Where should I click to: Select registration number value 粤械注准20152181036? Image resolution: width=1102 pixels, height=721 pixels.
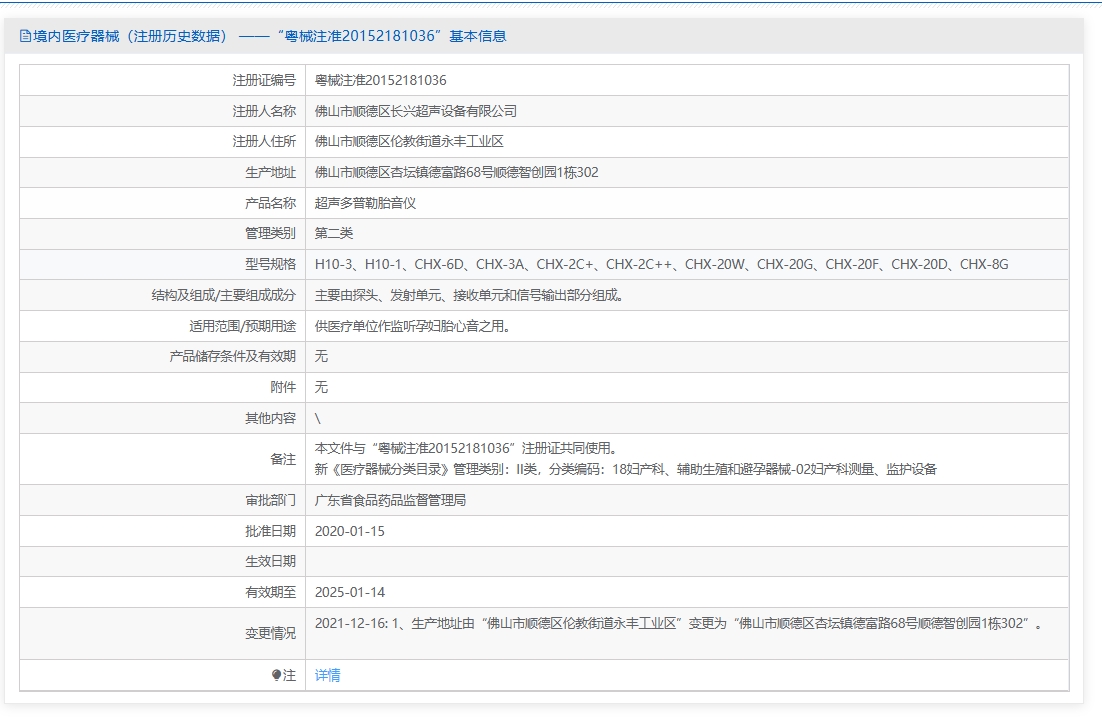coord(380,80)
